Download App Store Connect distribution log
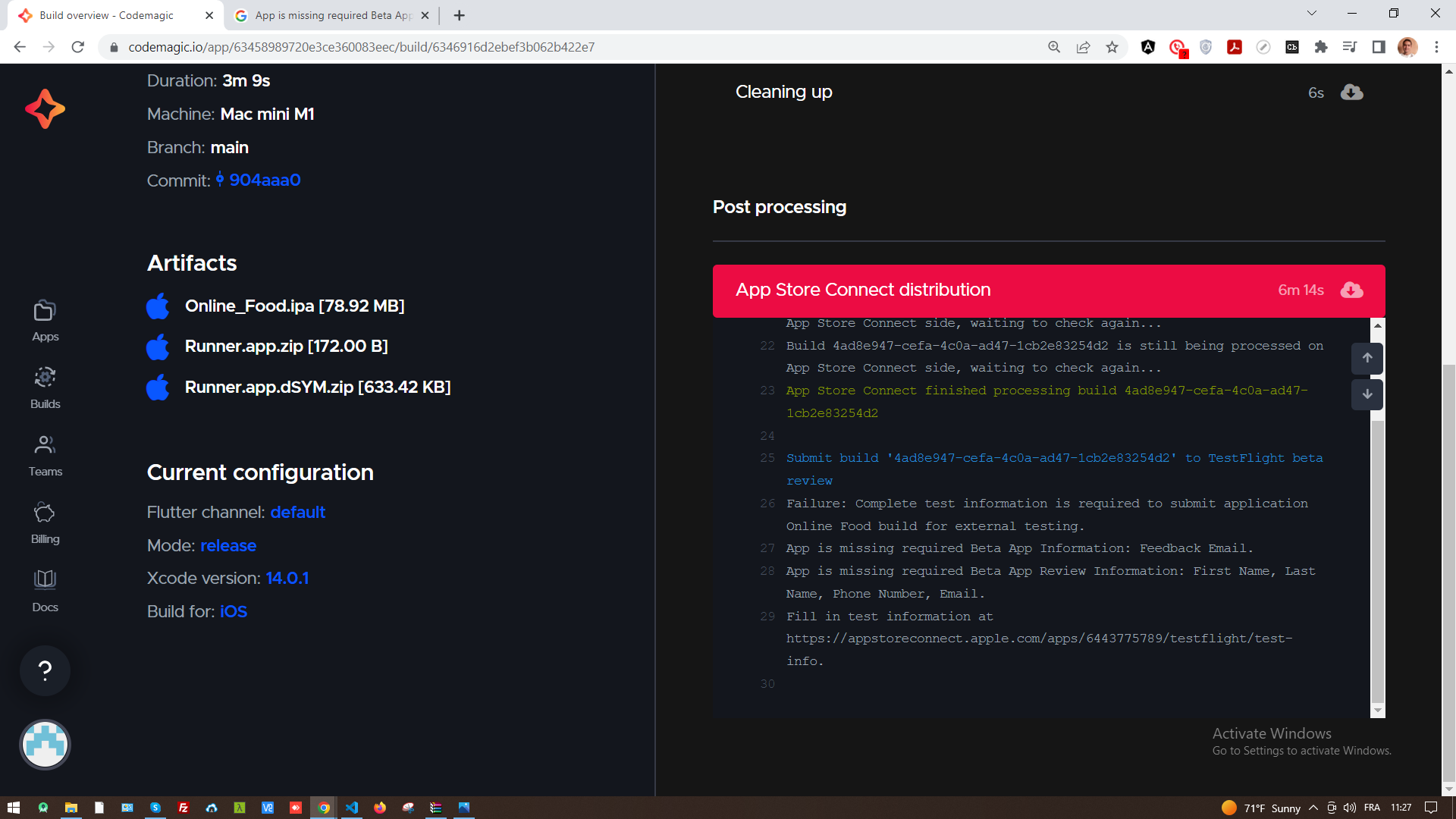Image resolution: width=1456 pixels, height=819 pixels. click(1351, 290)
